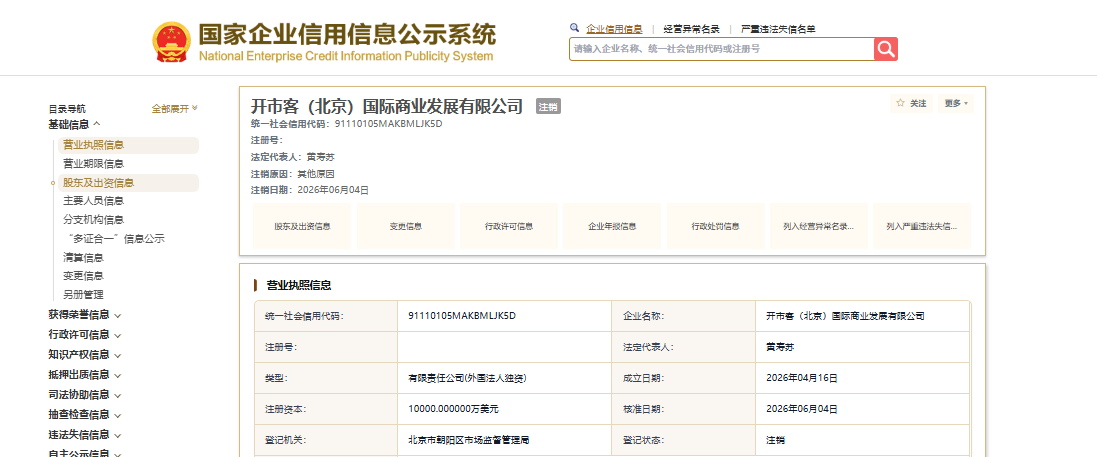The height and width of the screenshot is (457, 1097).
Task: Collapse the 基础信息 section
Action: coord(75,125)
